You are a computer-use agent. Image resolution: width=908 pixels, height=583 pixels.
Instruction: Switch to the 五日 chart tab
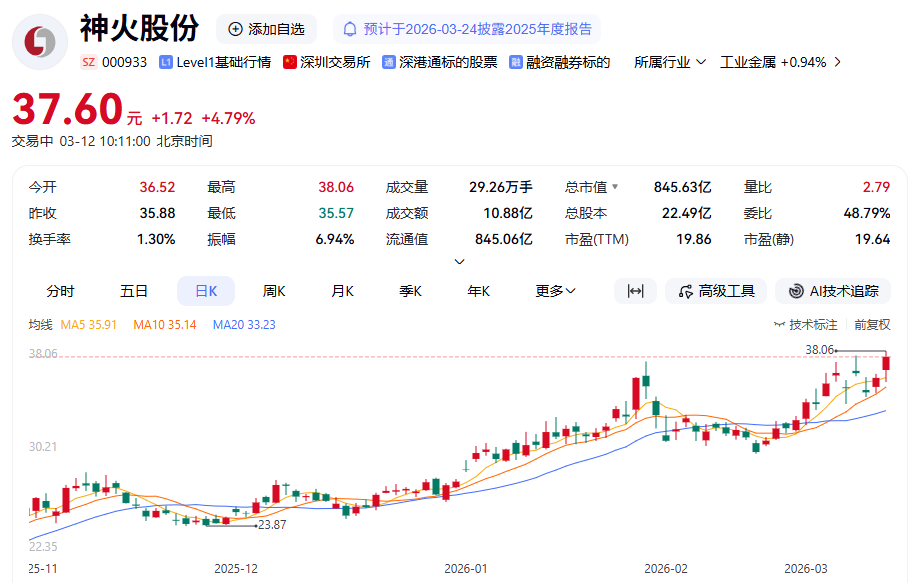coord(134,291)
